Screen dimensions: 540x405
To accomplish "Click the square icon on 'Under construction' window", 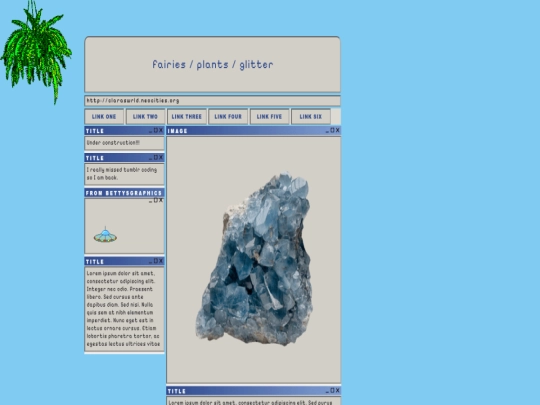I will [x=156, y=130].
